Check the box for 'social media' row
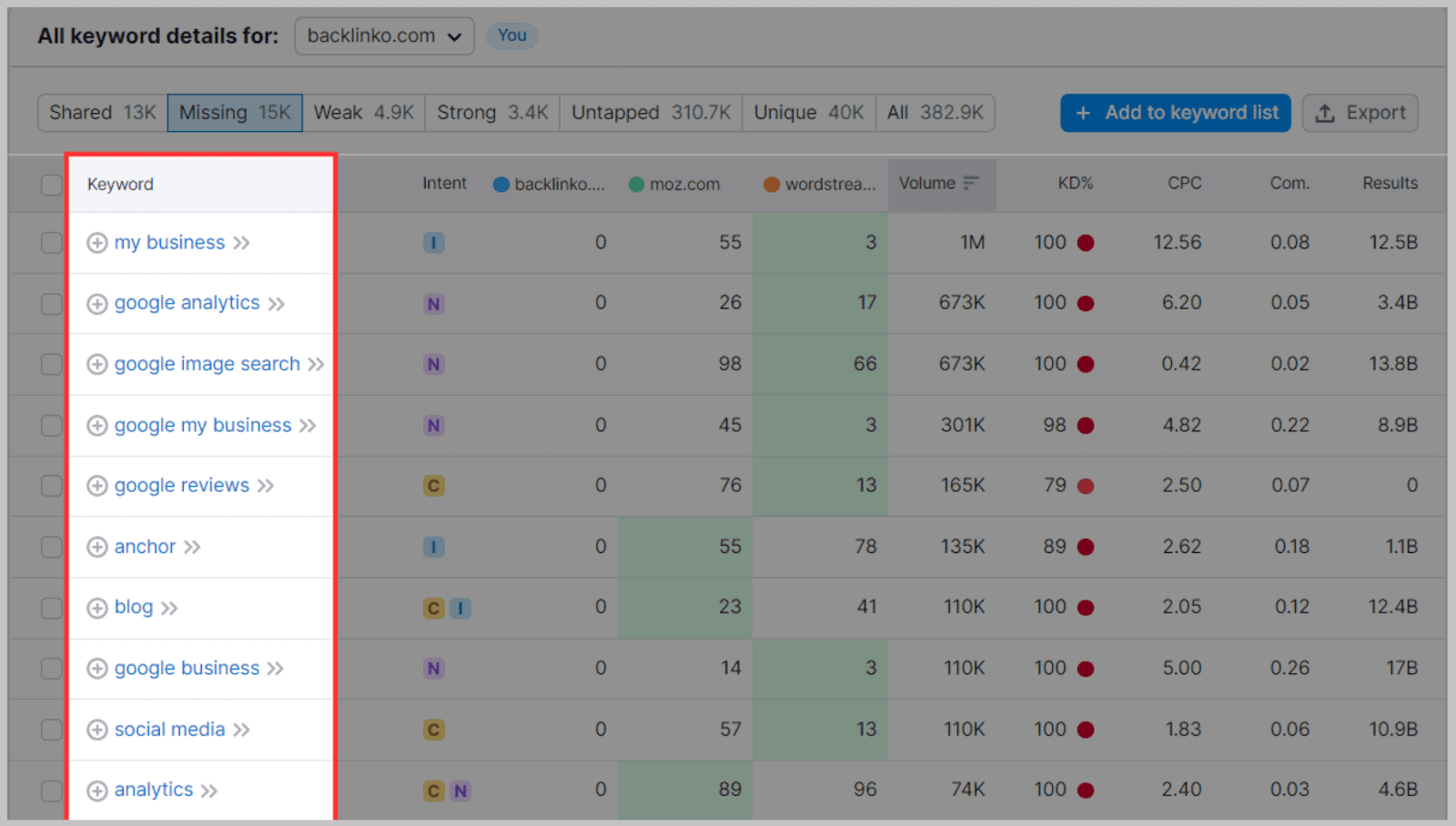Image resolution: width=1456 pixels, height=826 pixels. click(52, 730)
